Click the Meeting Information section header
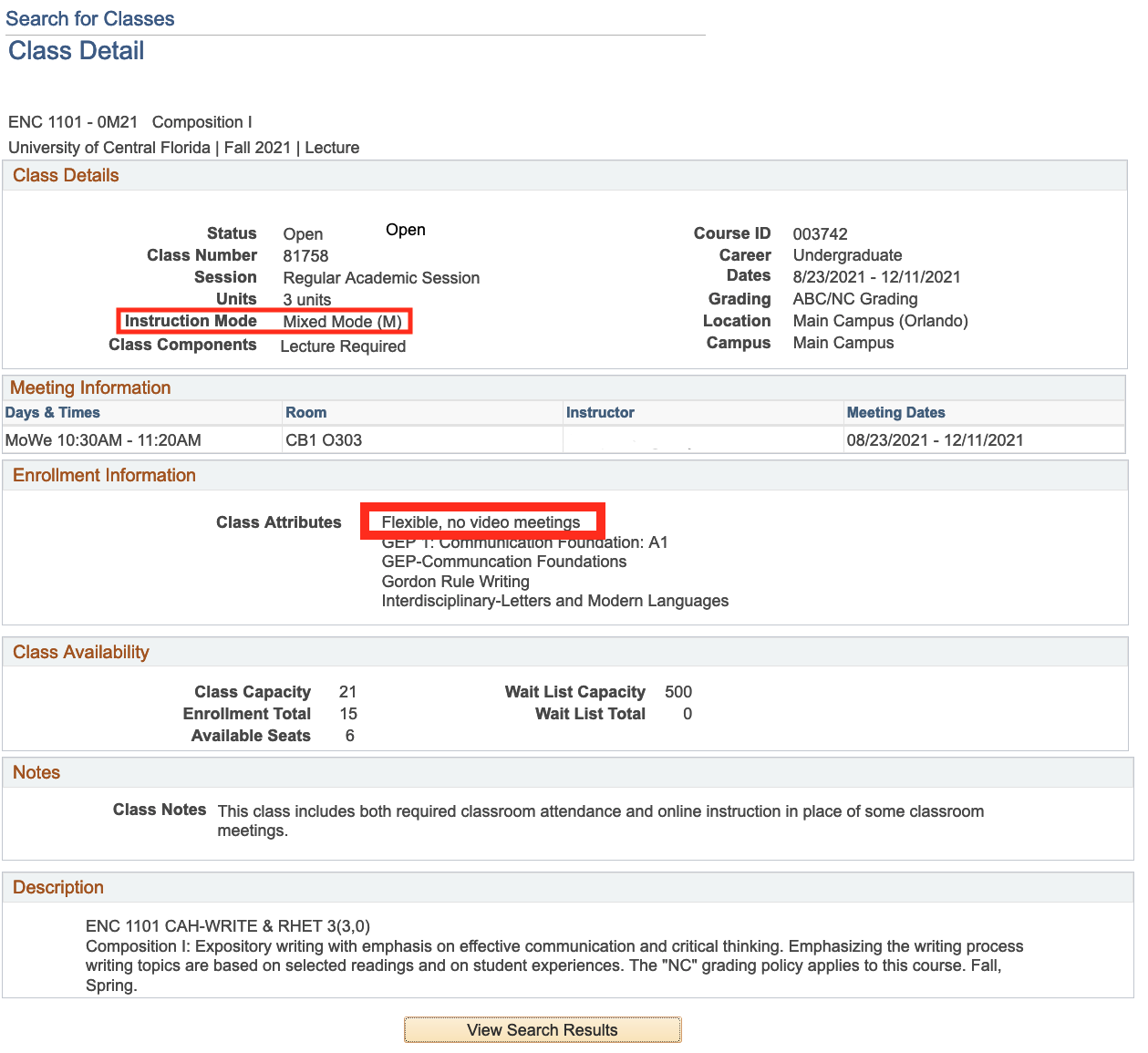This screenshot has height=1053, width=1148. point(90,387)
